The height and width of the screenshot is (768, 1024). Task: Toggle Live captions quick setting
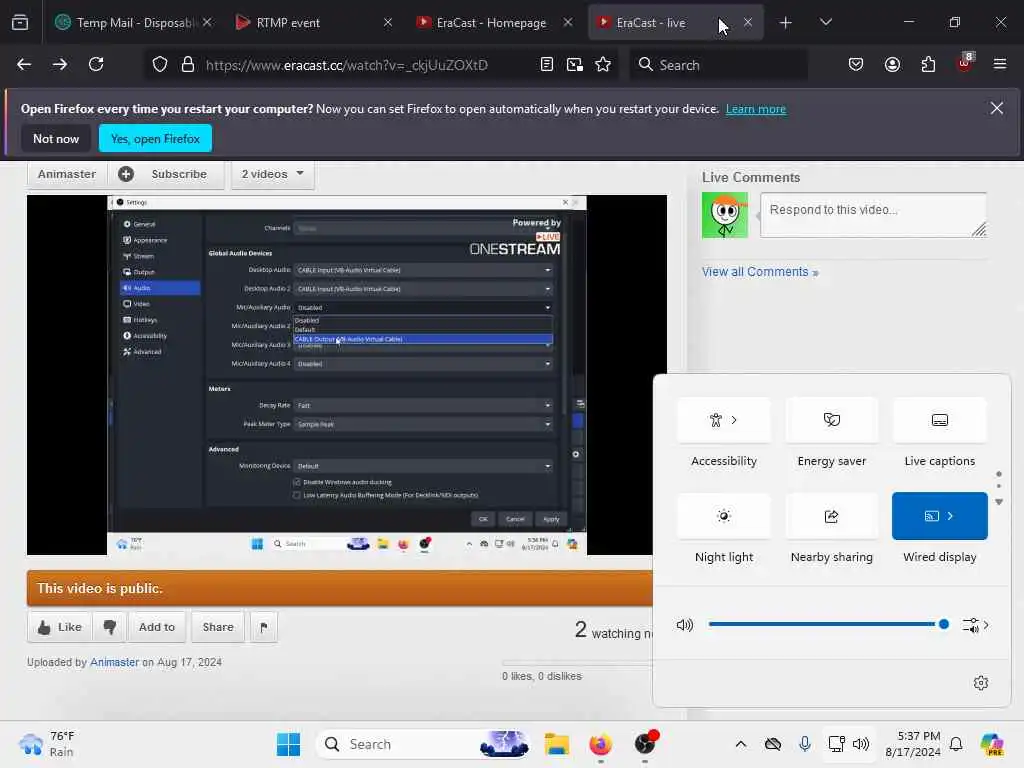(939, 420)
